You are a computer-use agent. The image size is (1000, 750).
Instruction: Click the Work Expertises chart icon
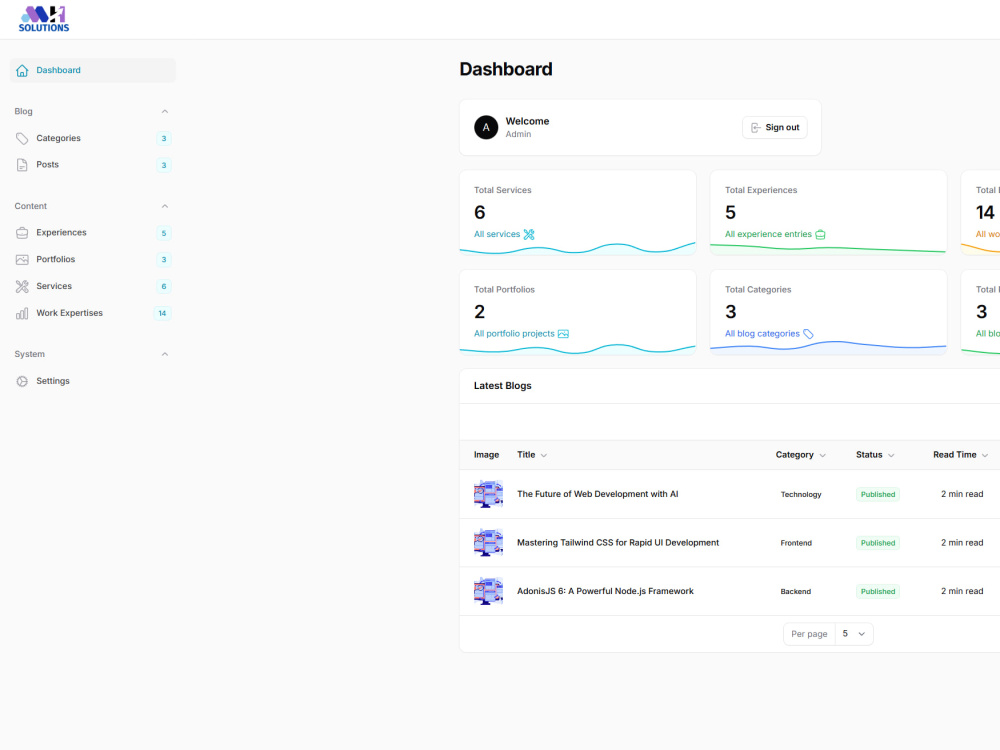pos(22,313)
